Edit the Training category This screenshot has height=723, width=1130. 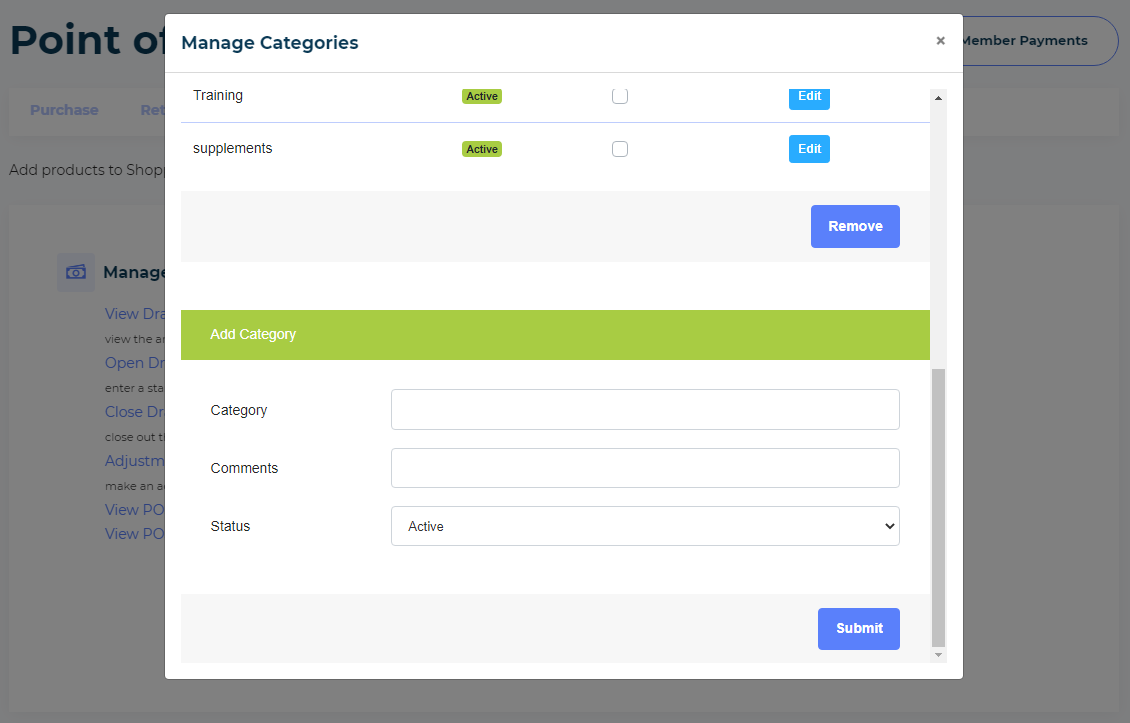809,98
